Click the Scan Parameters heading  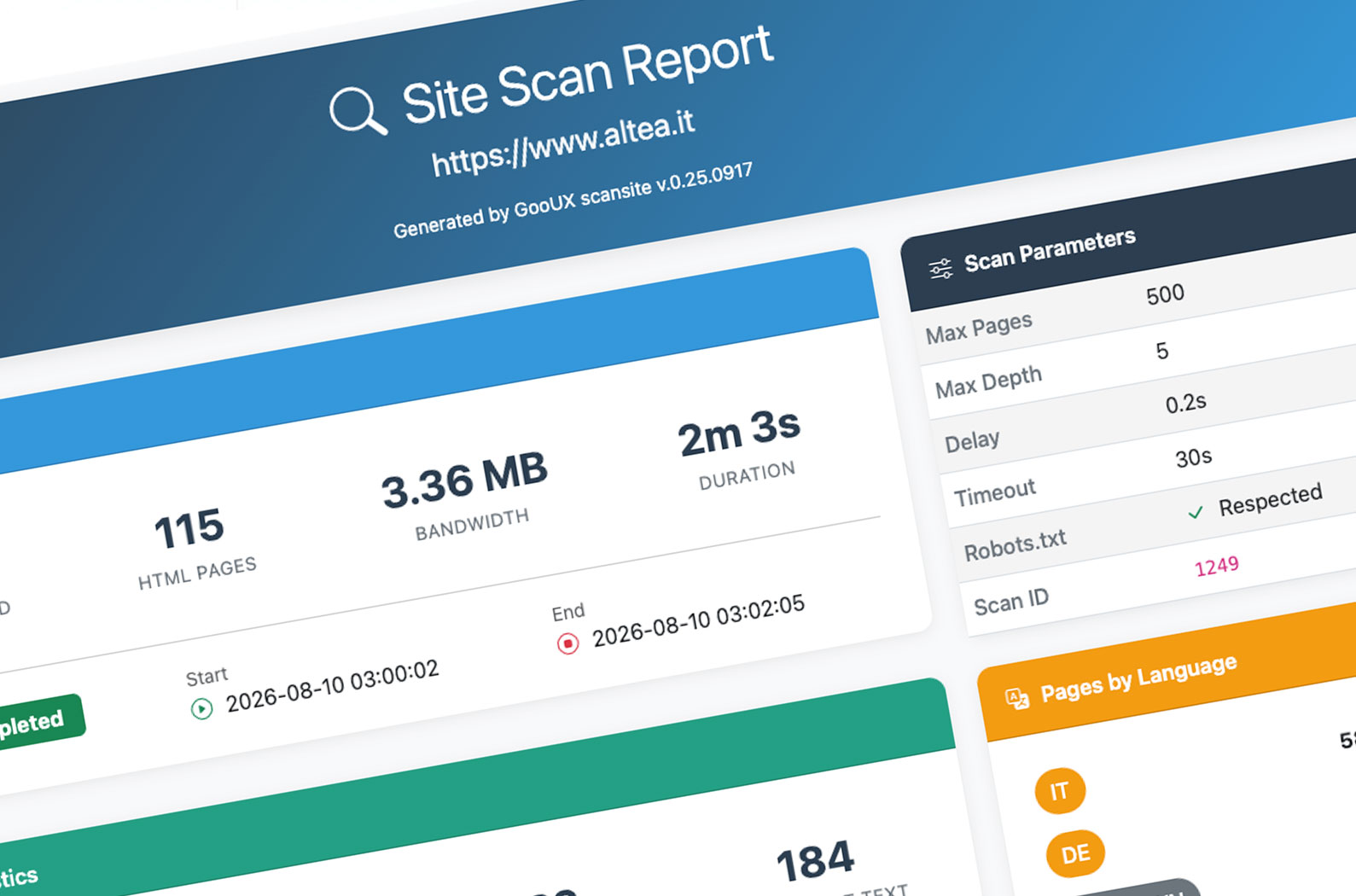tap(1050, 250)
